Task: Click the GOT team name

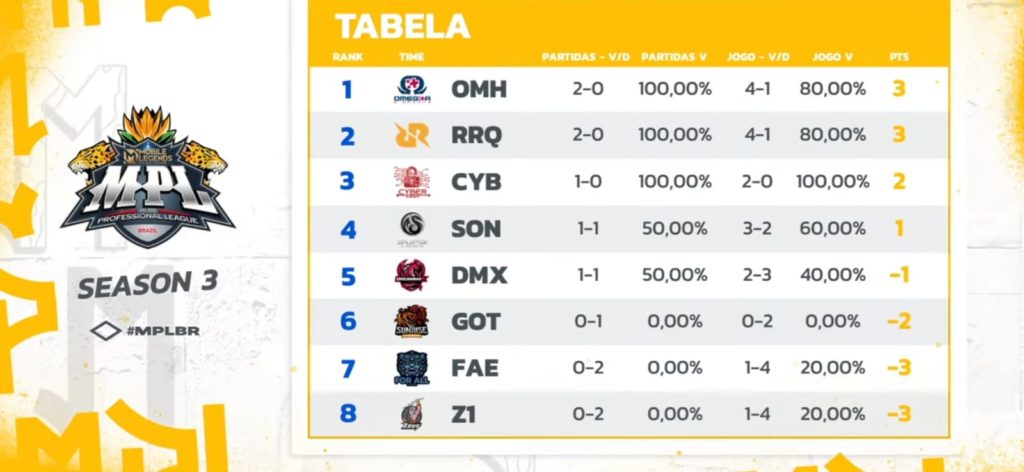Action: click(x=476, y=321)
